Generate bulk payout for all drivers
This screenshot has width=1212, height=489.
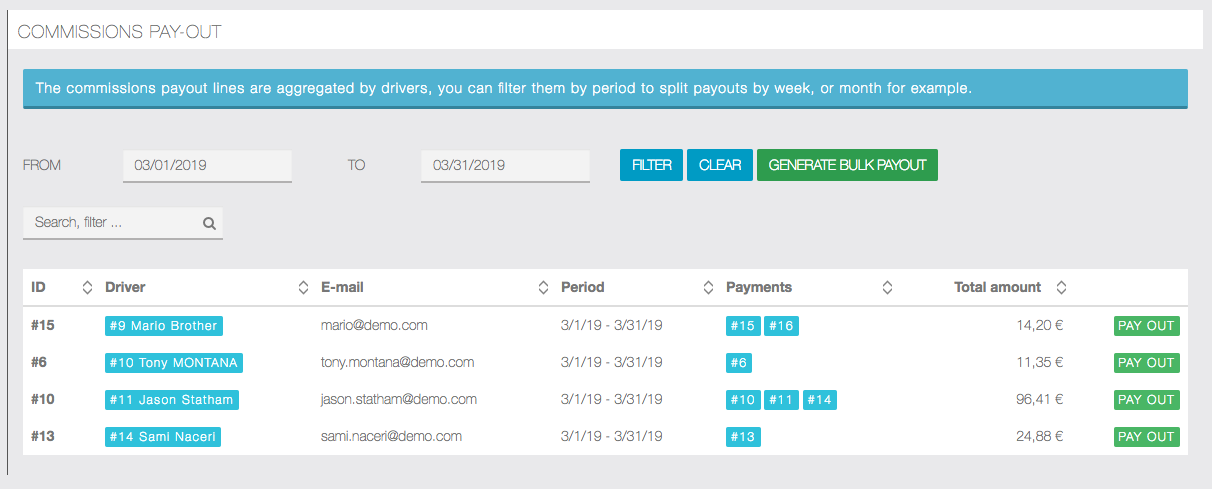pyautogui.click(x=847, y=165)
